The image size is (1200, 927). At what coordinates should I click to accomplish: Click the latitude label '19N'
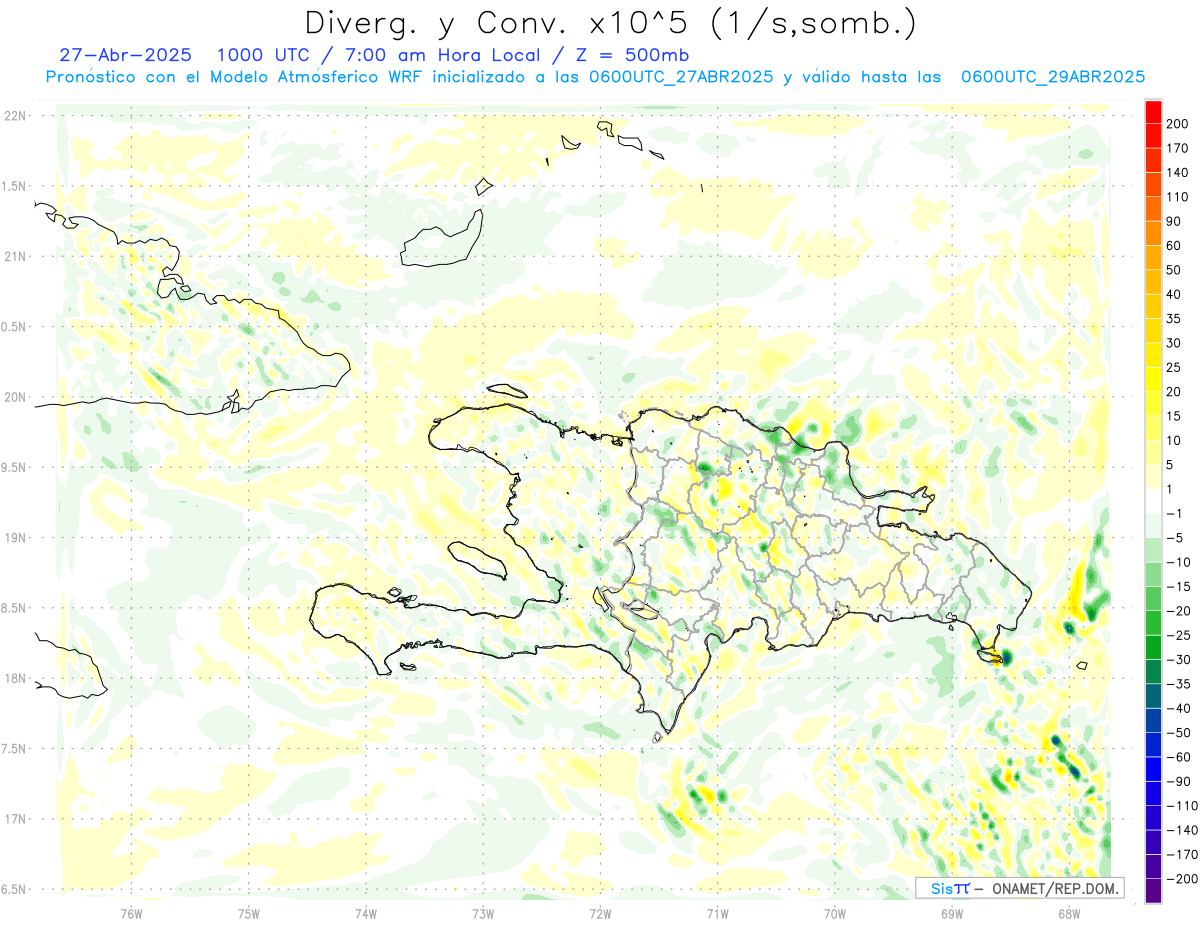[x=15, y=538]
